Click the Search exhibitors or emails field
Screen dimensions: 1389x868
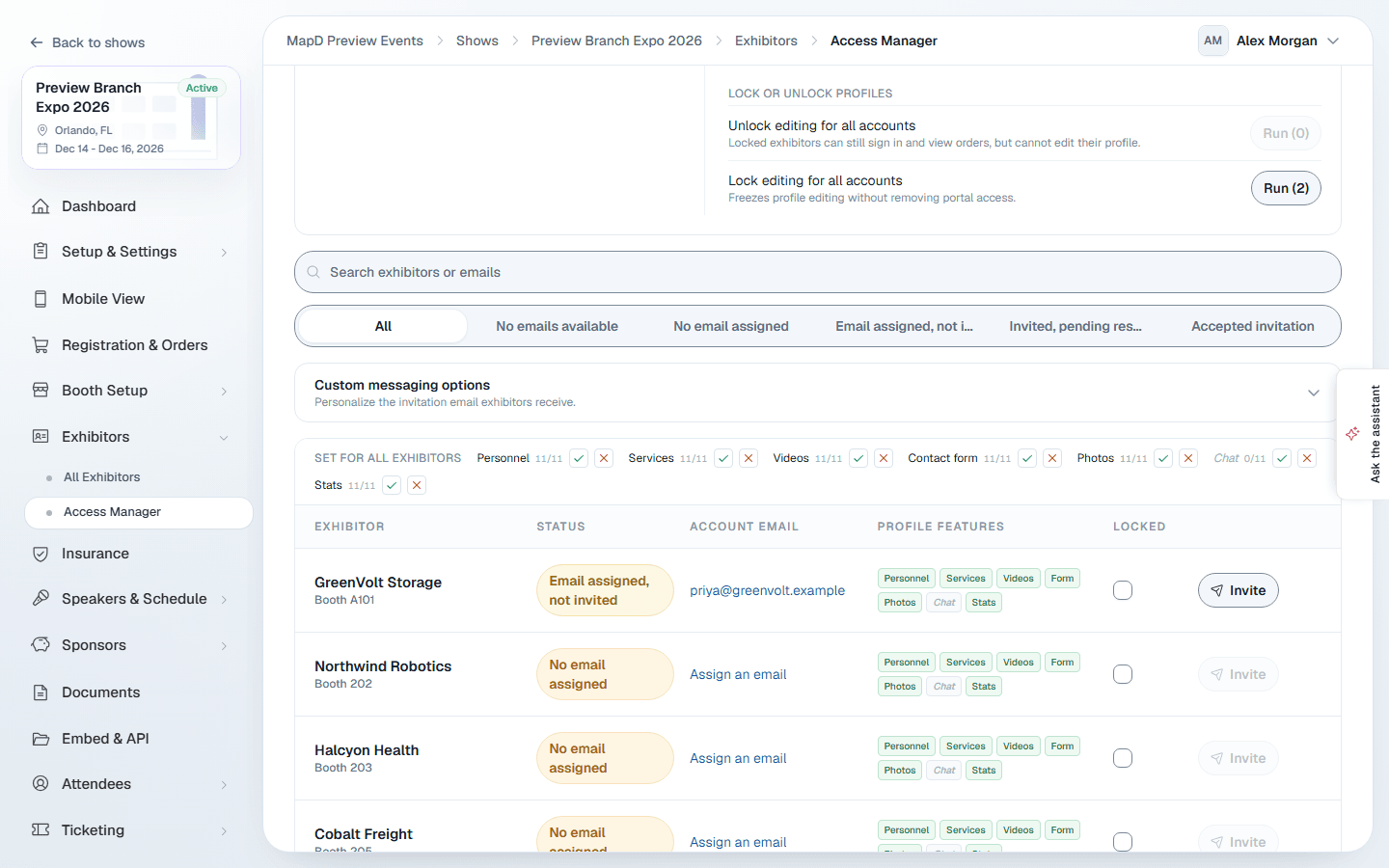coord(817,272)
